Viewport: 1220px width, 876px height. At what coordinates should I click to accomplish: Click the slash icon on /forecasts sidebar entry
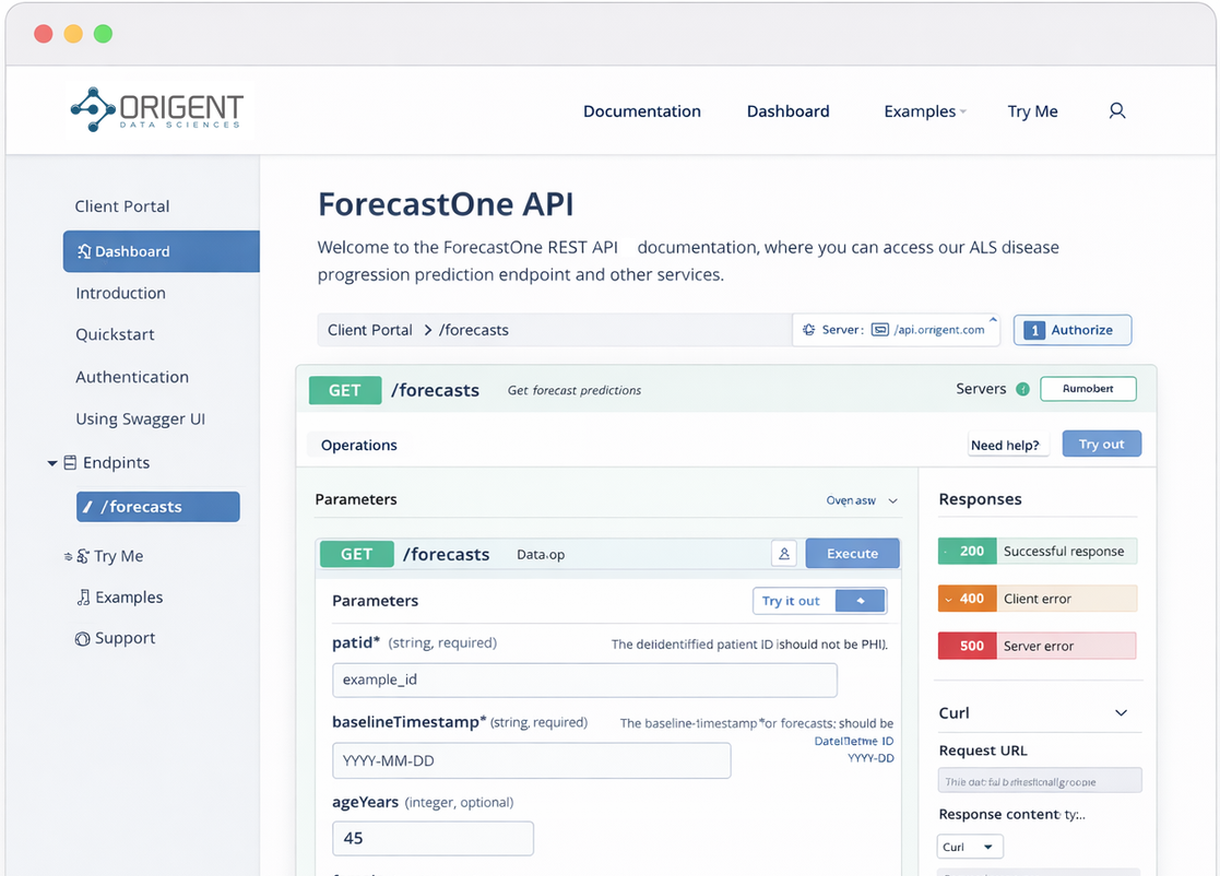[88, 506]
